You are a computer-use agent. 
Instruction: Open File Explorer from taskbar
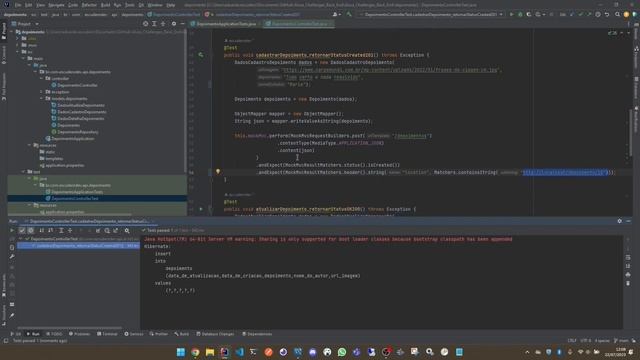click(210, 352)
